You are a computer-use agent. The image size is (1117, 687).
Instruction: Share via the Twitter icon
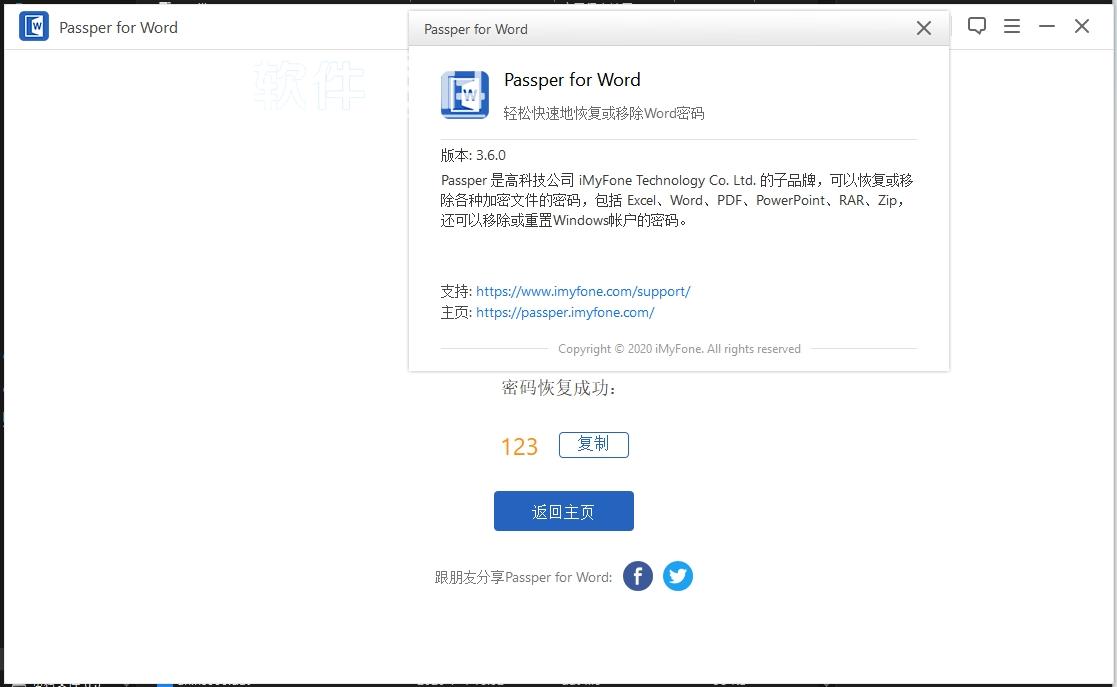click(678, 576)
